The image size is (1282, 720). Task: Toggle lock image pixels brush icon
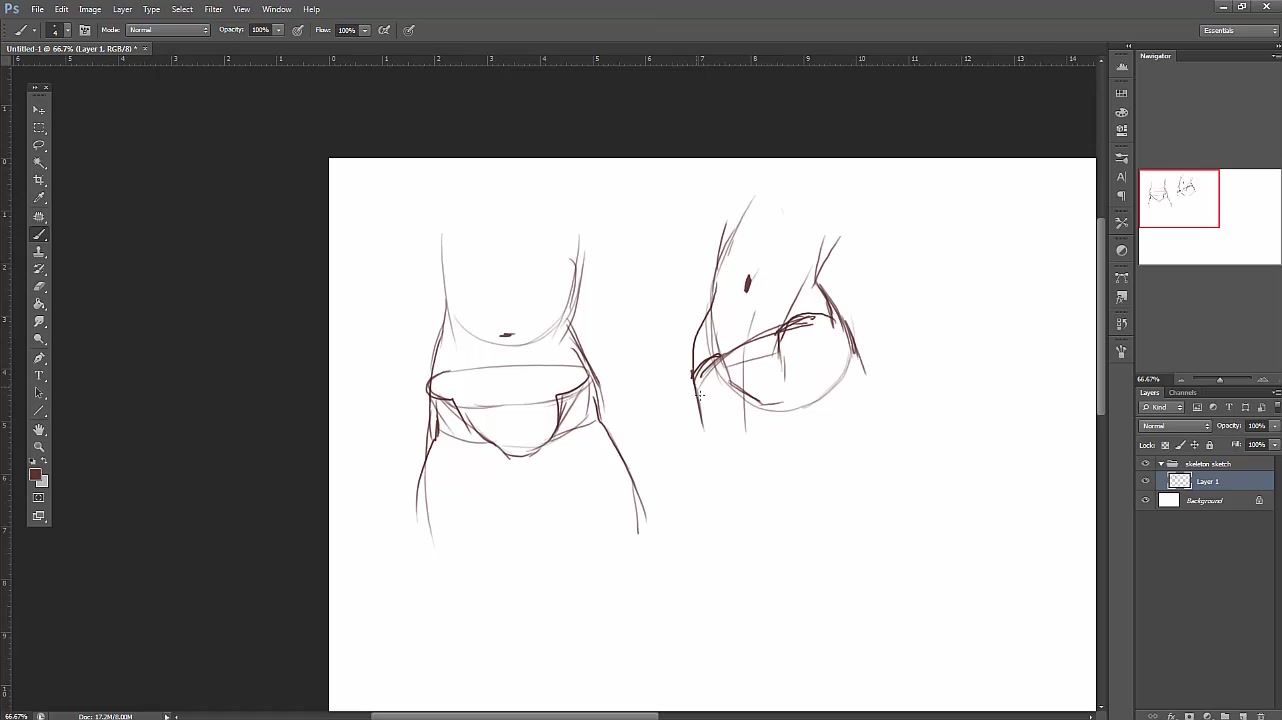coord(1180,445)
